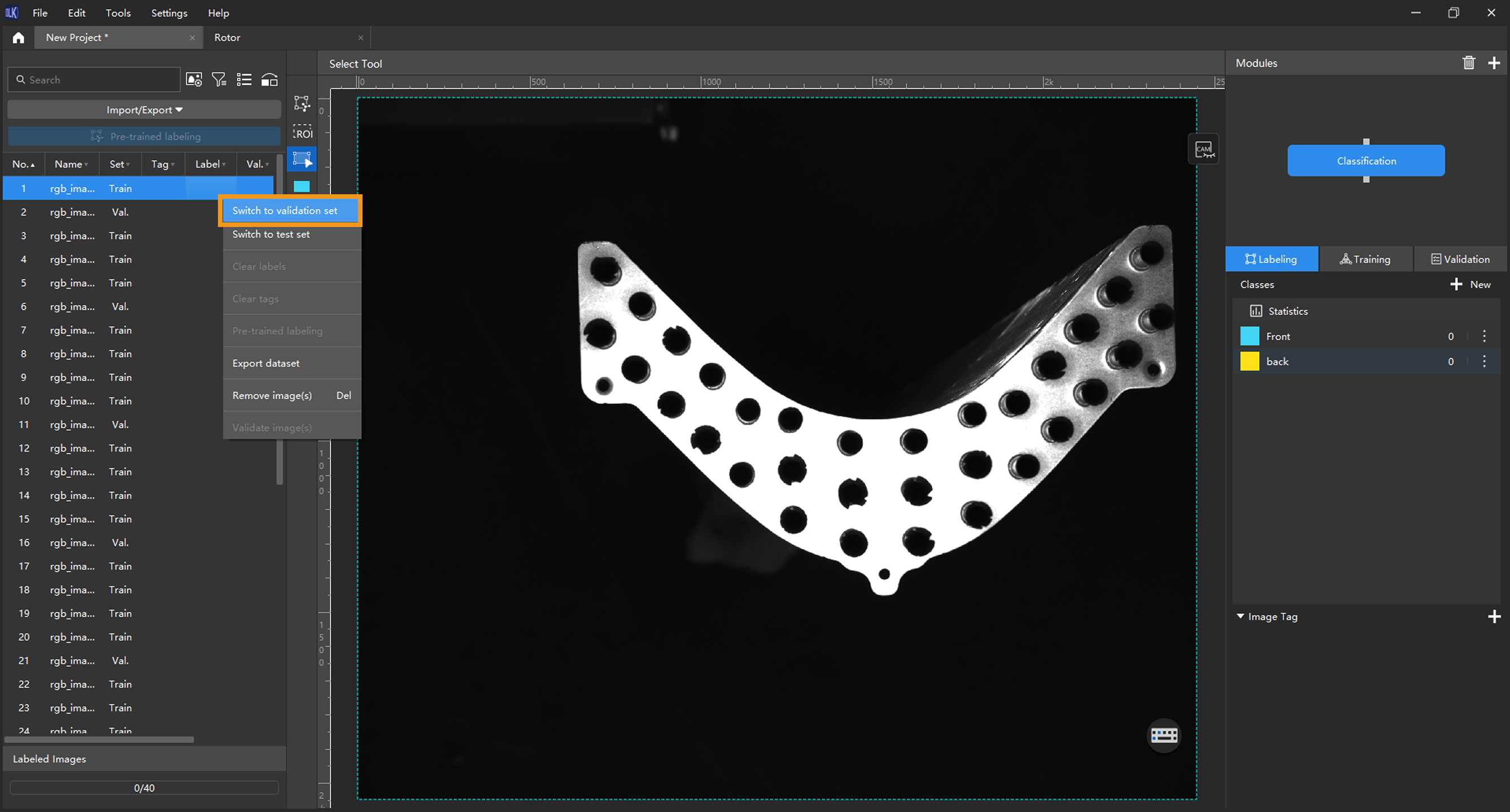Click the dataset split icon above Import/Export

coord(269,80)
